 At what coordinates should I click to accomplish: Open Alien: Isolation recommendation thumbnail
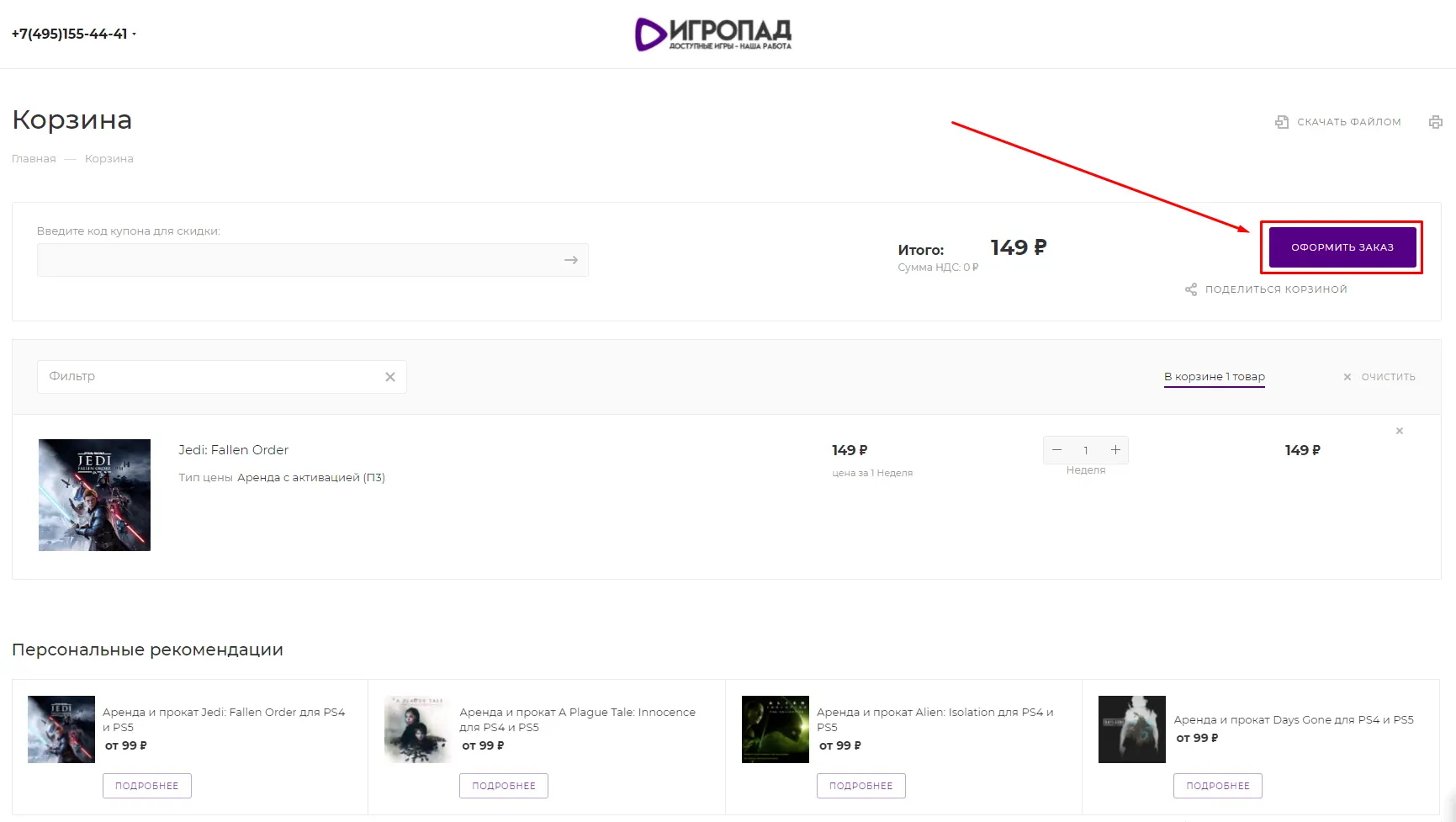(775, 729)
